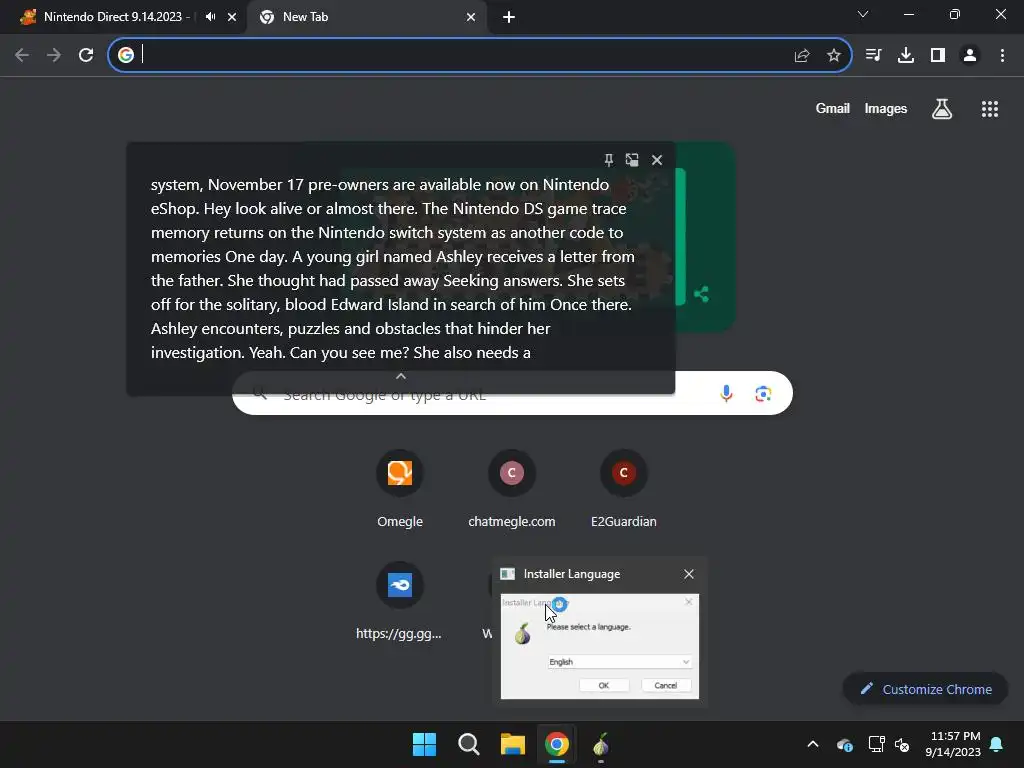This screenshot has height=768, width=1024.
Task: Open Windows taskbar search
Action: tap(469, 744)
